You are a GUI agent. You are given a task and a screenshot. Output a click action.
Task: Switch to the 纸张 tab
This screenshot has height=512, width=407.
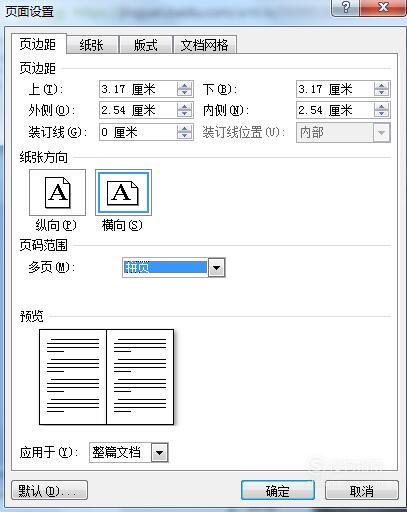[x=92, y=45]
